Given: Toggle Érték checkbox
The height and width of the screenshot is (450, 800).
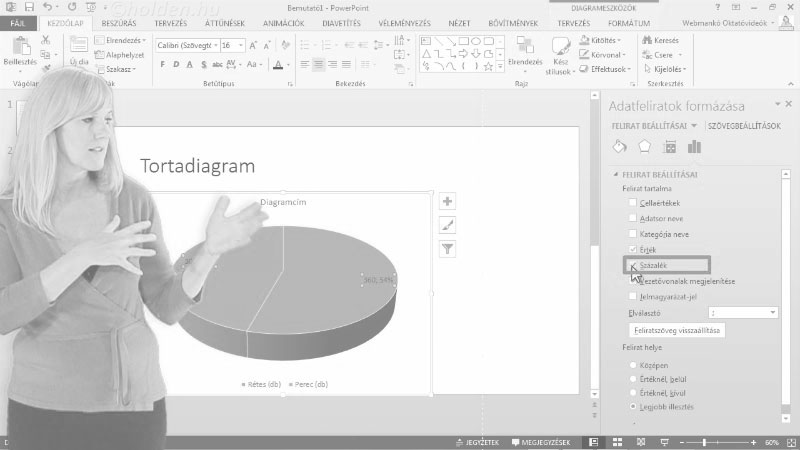Looking at the screenshot, I should (x=633, y=249).
